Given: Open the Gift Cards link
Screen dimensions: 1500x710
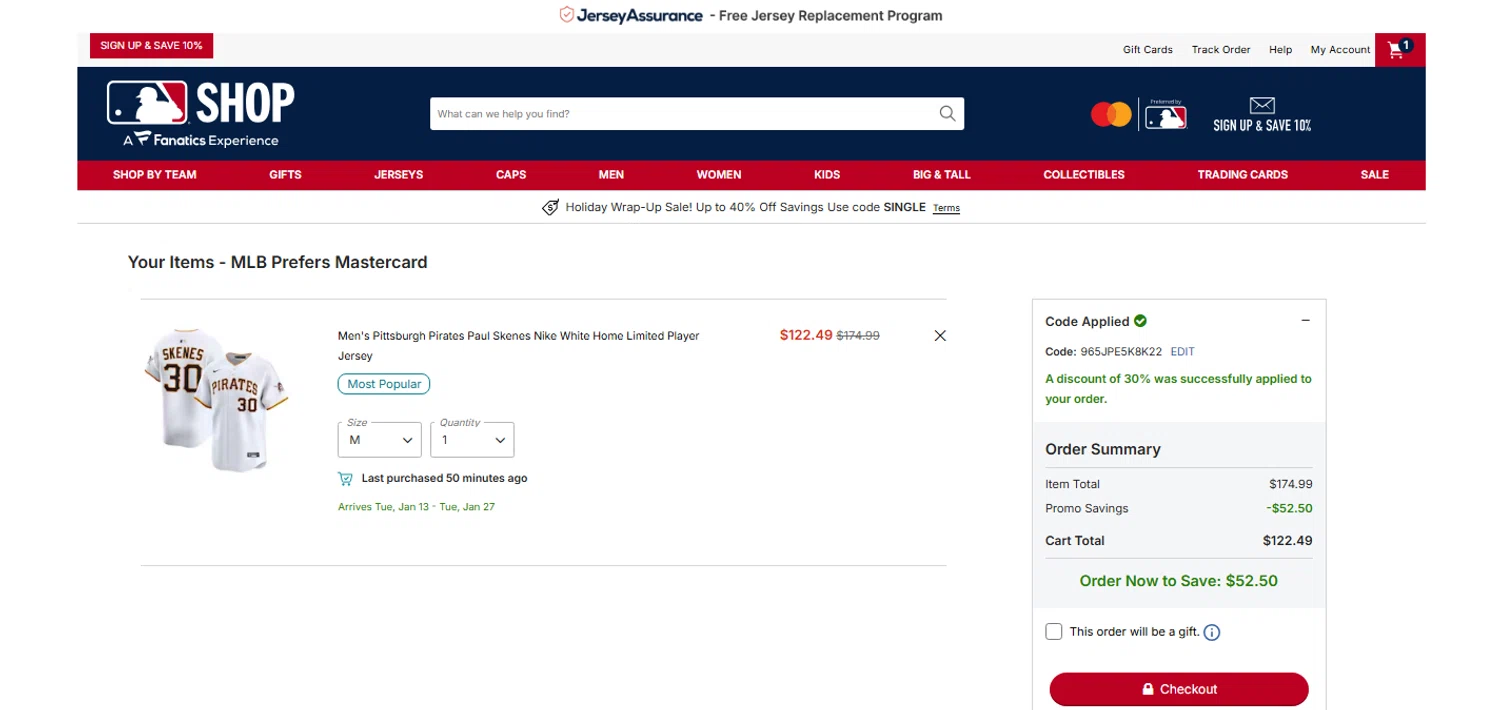Looking at the screenshot, I should click(x=1148, y=50).
